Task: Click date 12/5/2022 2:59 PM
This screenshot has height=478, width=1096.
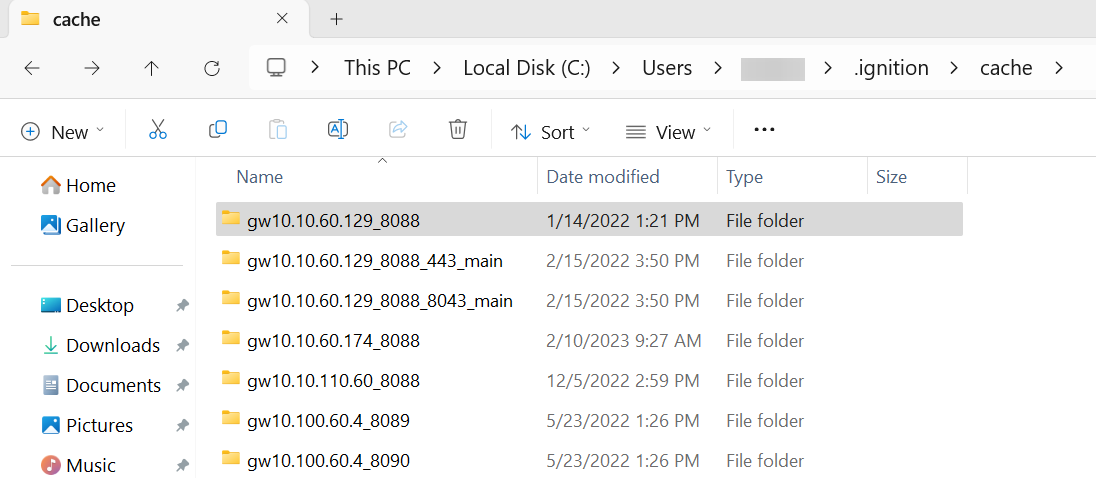Action: pos(623,381)
